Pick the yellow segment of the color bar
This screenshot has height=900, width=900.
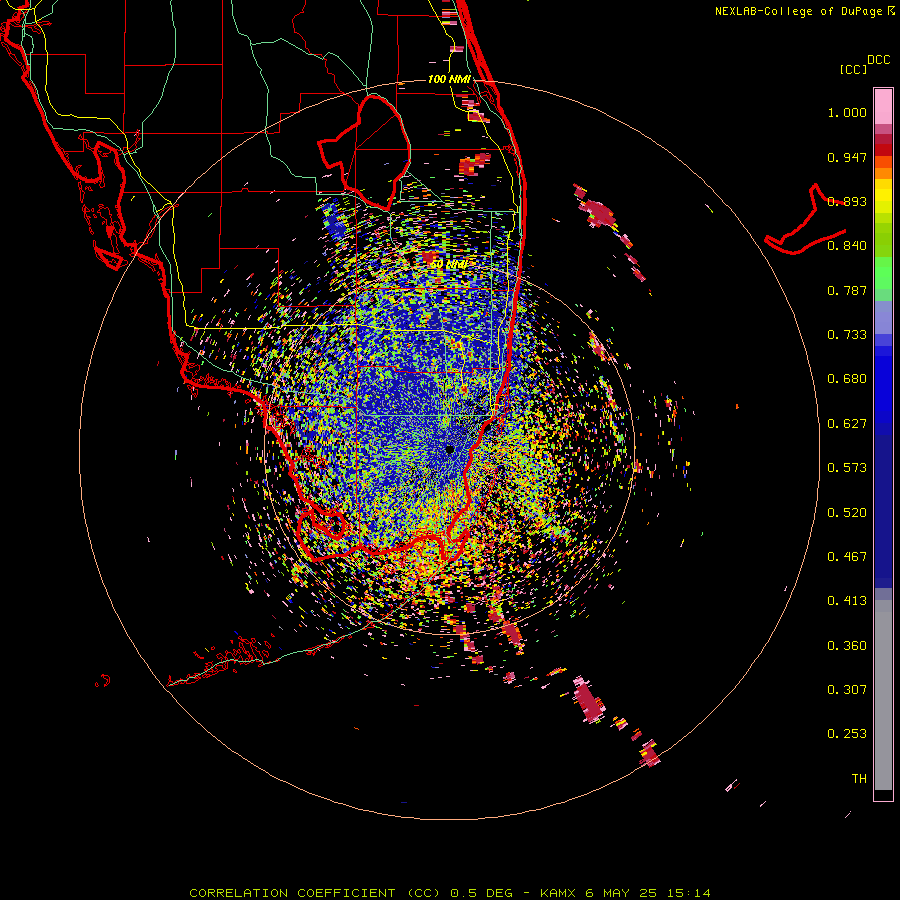point(883,196)
